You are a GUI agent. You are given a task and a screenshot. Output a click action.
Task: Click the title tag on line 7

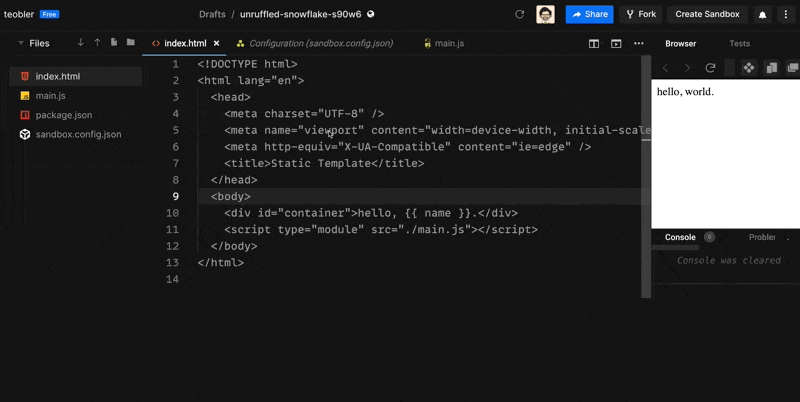click(x=324, y=164)
